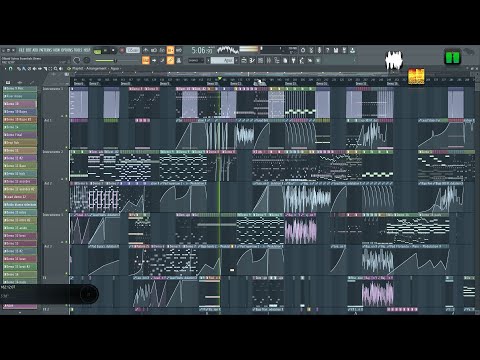Click the second dark knob left of volume slider
The image size is (480, 360).
pyautogui.click(x=86, y=60)
